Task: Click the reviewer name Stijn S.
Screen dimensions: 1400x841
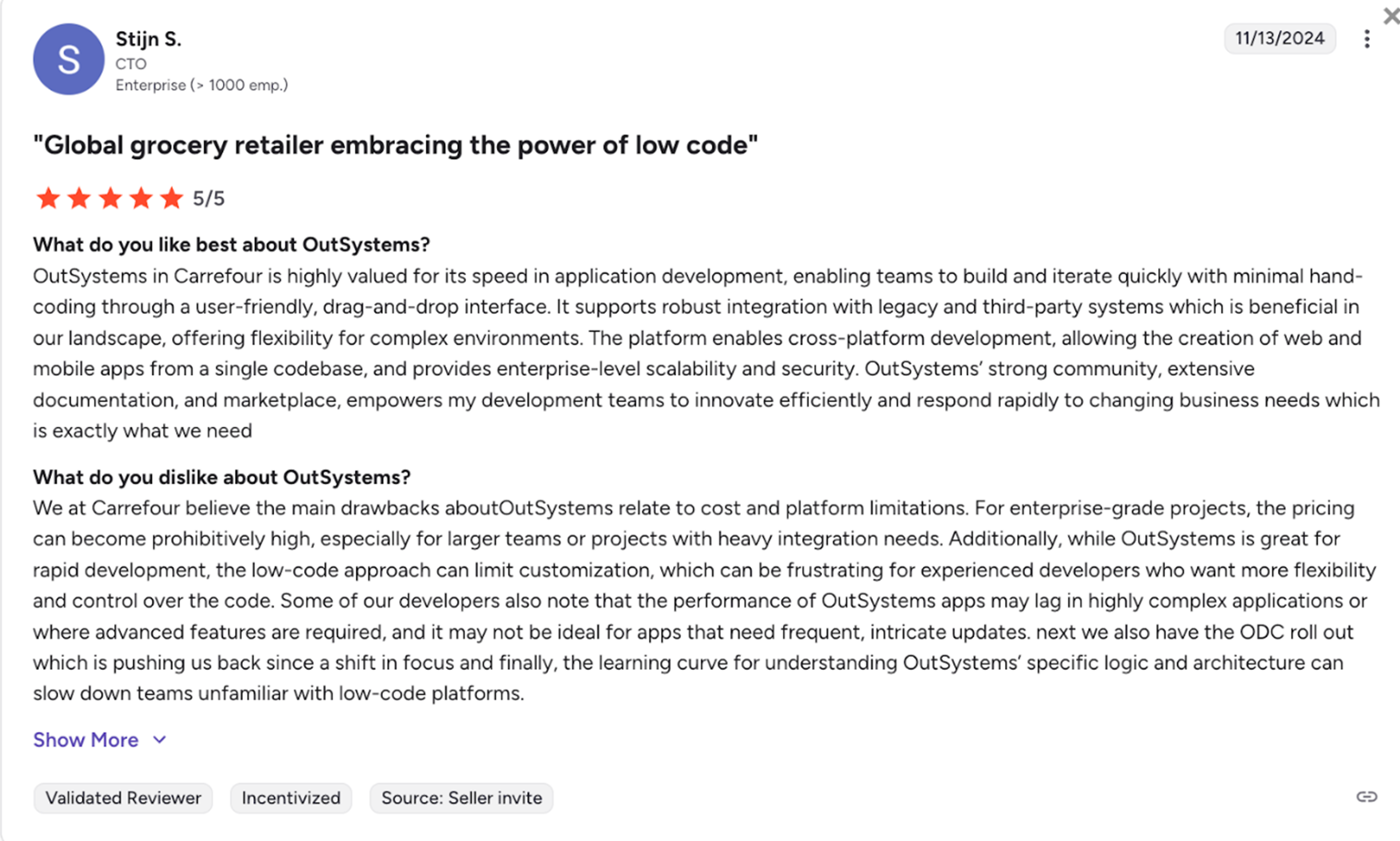Action: coord(149,39)
